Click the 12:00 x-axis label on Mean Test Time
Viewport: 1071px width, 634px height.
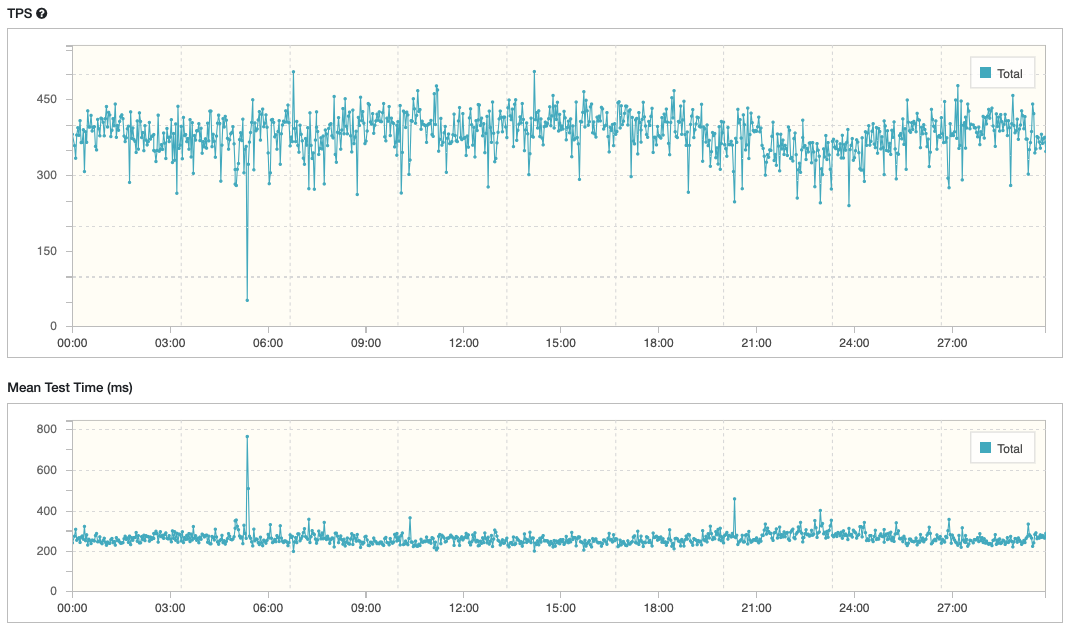pos(463,608)
